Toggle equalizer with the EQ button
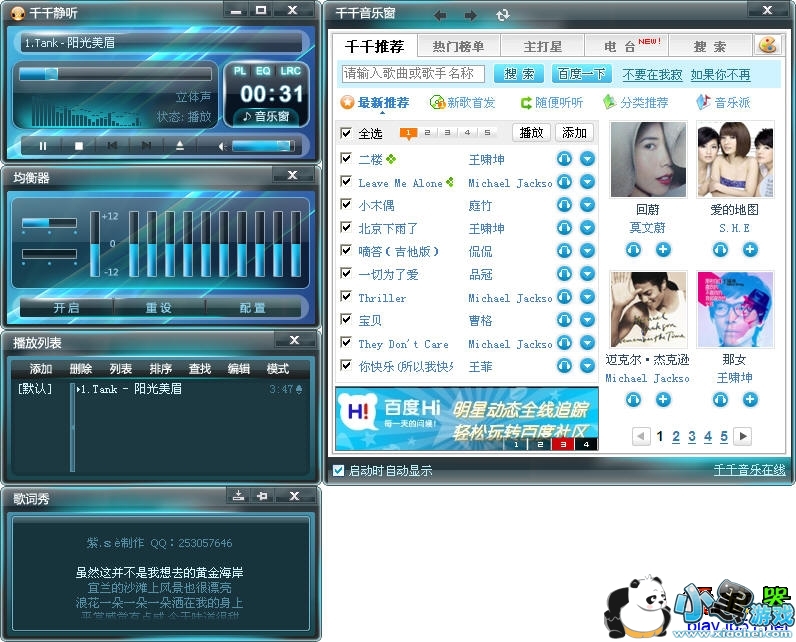The width and height of the screenshot is (796, 642). [263, 71]
